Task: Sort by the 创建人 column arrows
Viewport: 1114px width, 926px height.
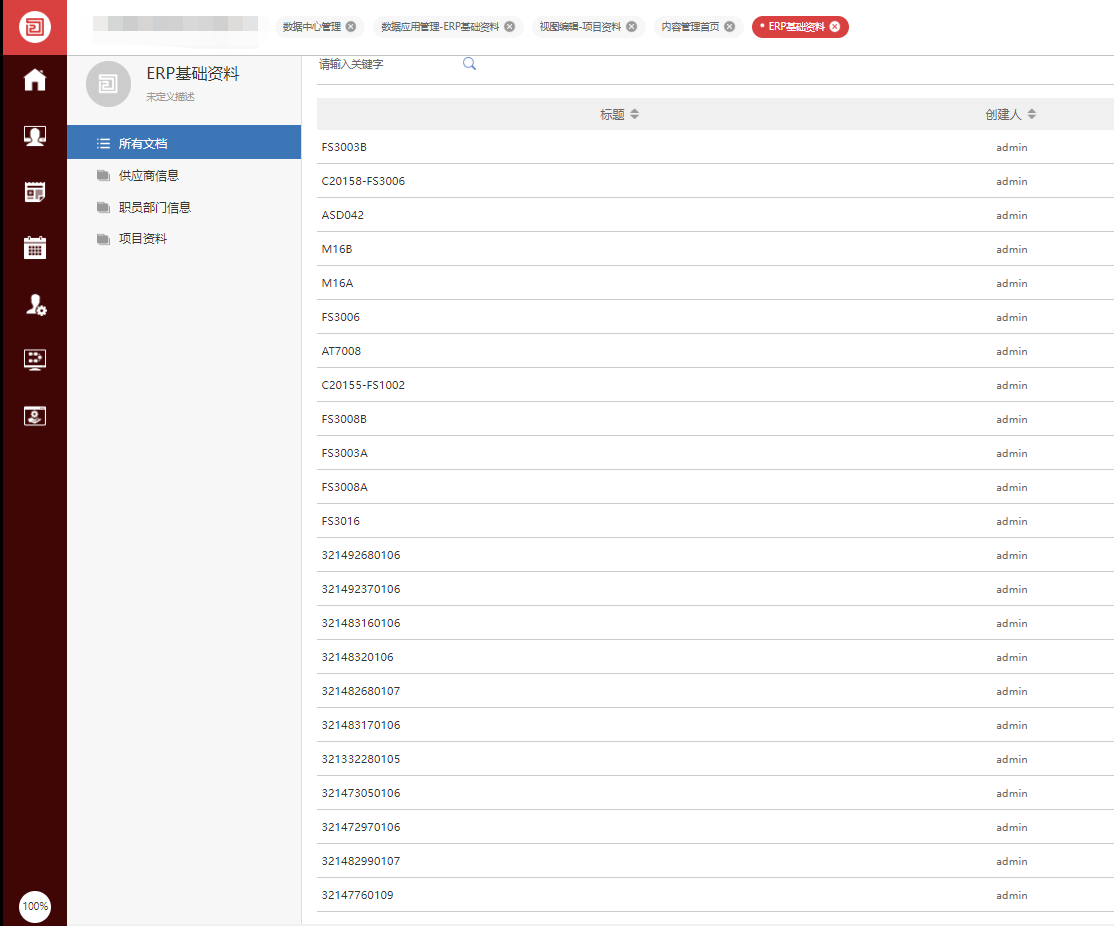Action: tap(1032, 114)
